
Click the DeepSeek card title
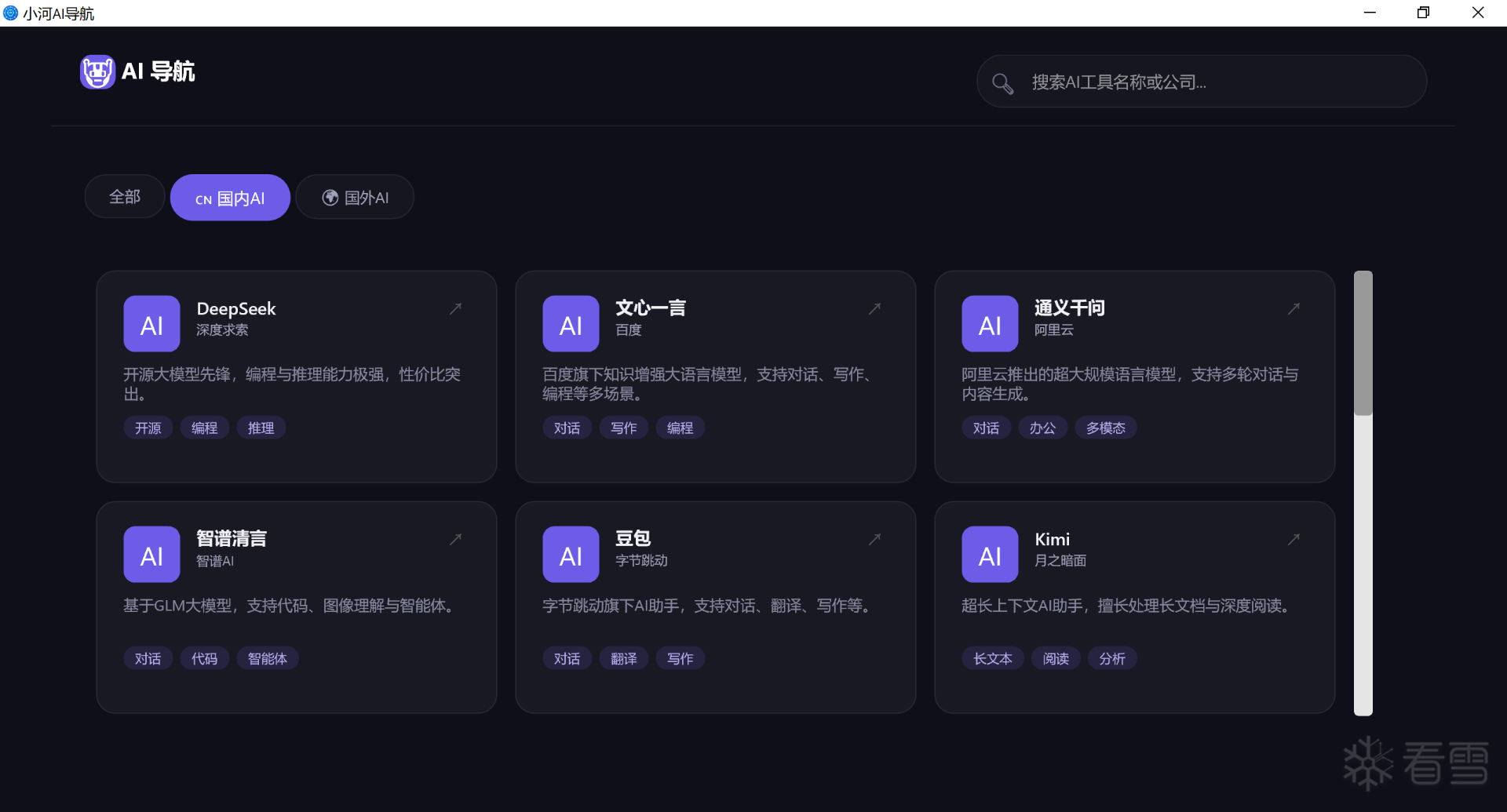pyautogui.click(x=236, y=309)
